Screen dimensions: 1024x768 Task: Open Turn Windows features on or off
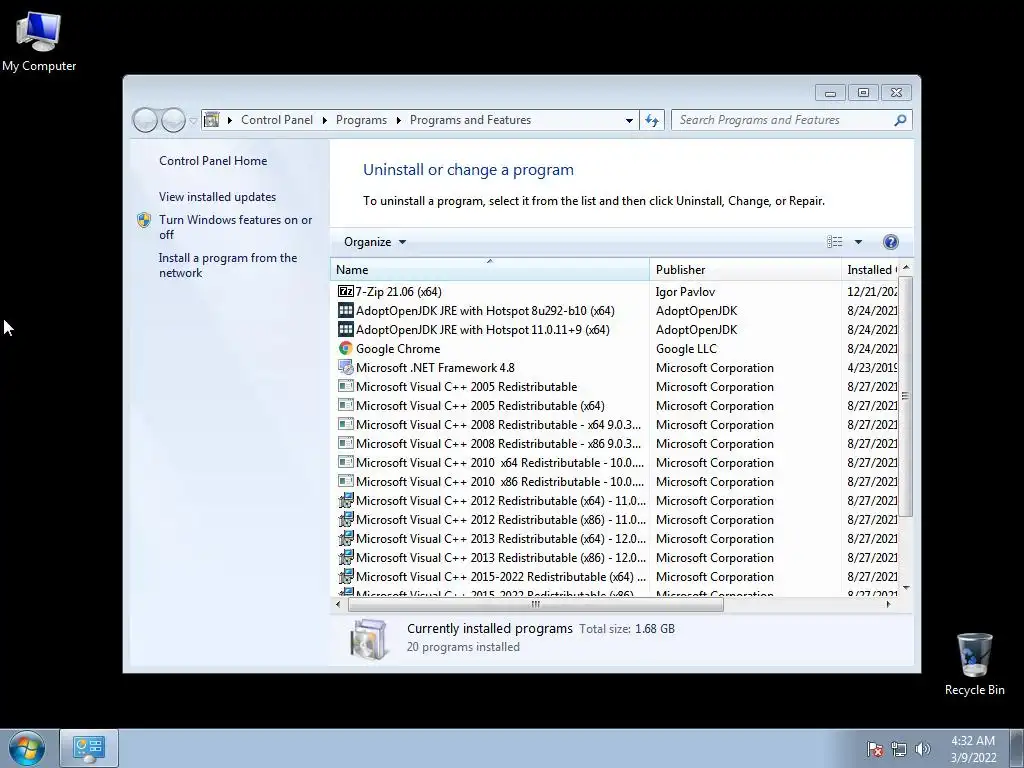(x=236, y=227)
